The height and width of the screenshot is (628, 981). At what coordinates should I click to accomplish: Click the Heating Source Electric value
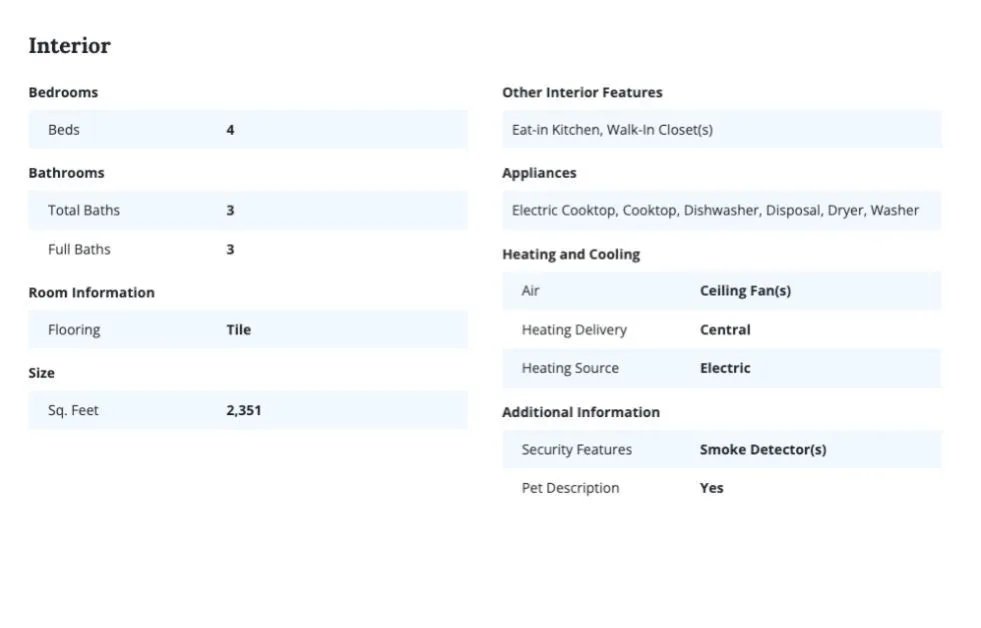(725, 368)
